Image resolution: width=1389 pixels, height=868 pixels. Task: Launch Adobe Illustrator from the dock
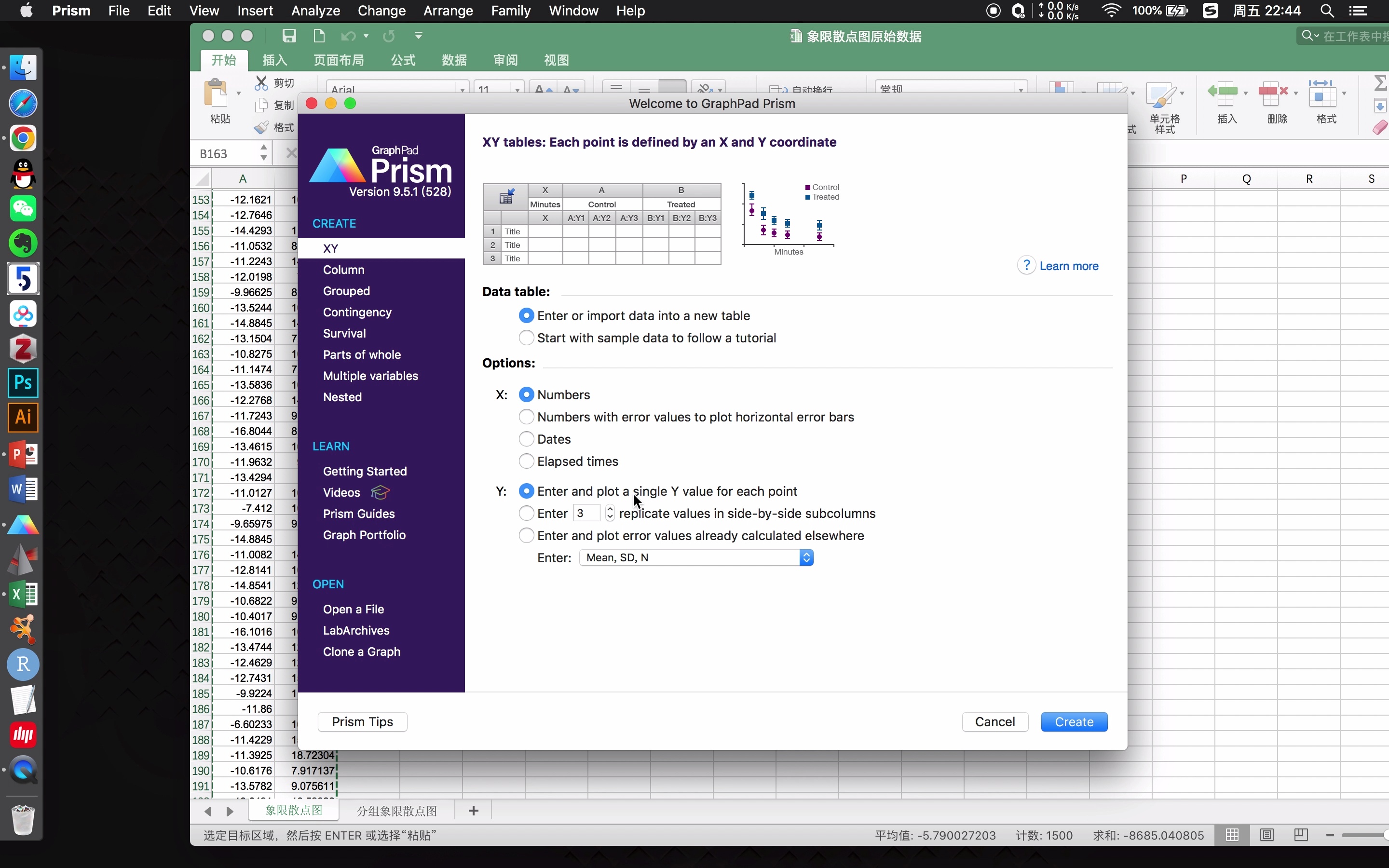(x=23, y=417)
